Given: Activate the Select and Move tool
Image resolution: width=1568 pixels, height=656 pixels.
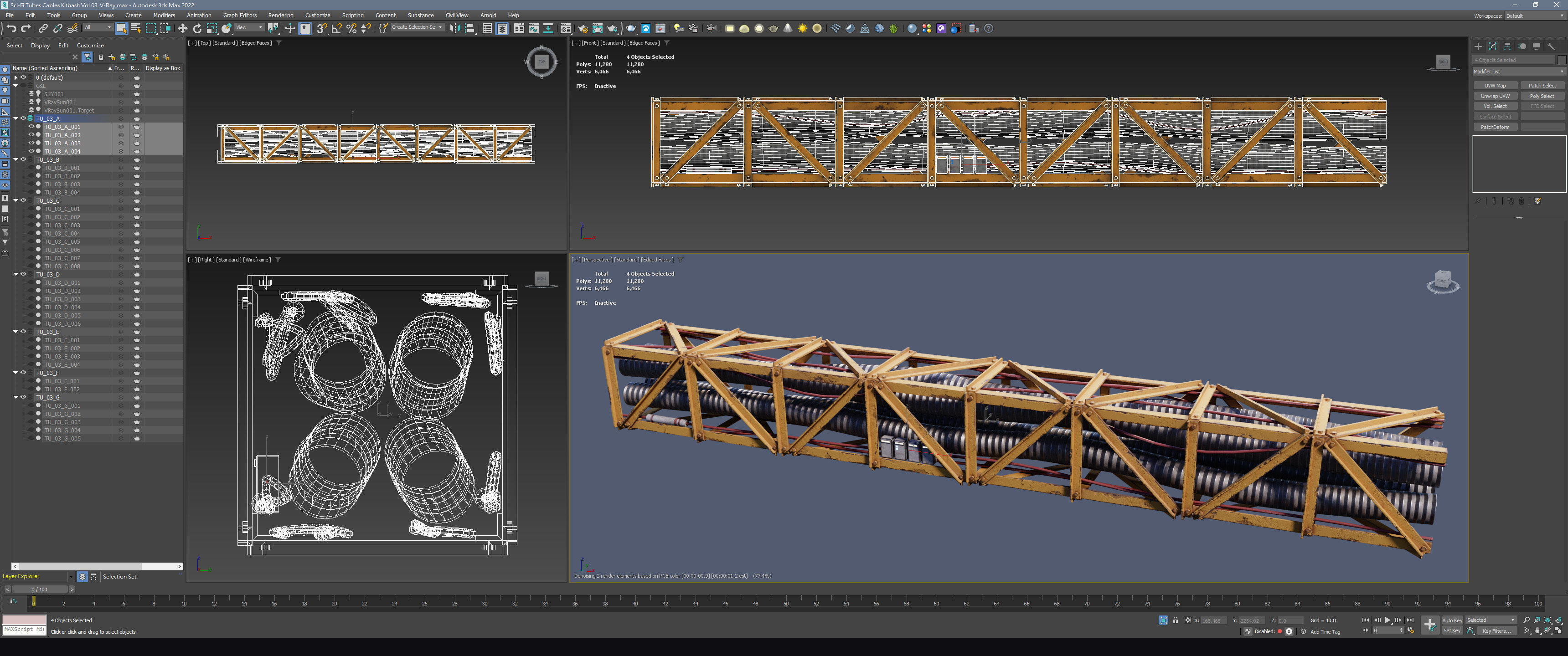Looking at the screenshot, I should (183, 29).
